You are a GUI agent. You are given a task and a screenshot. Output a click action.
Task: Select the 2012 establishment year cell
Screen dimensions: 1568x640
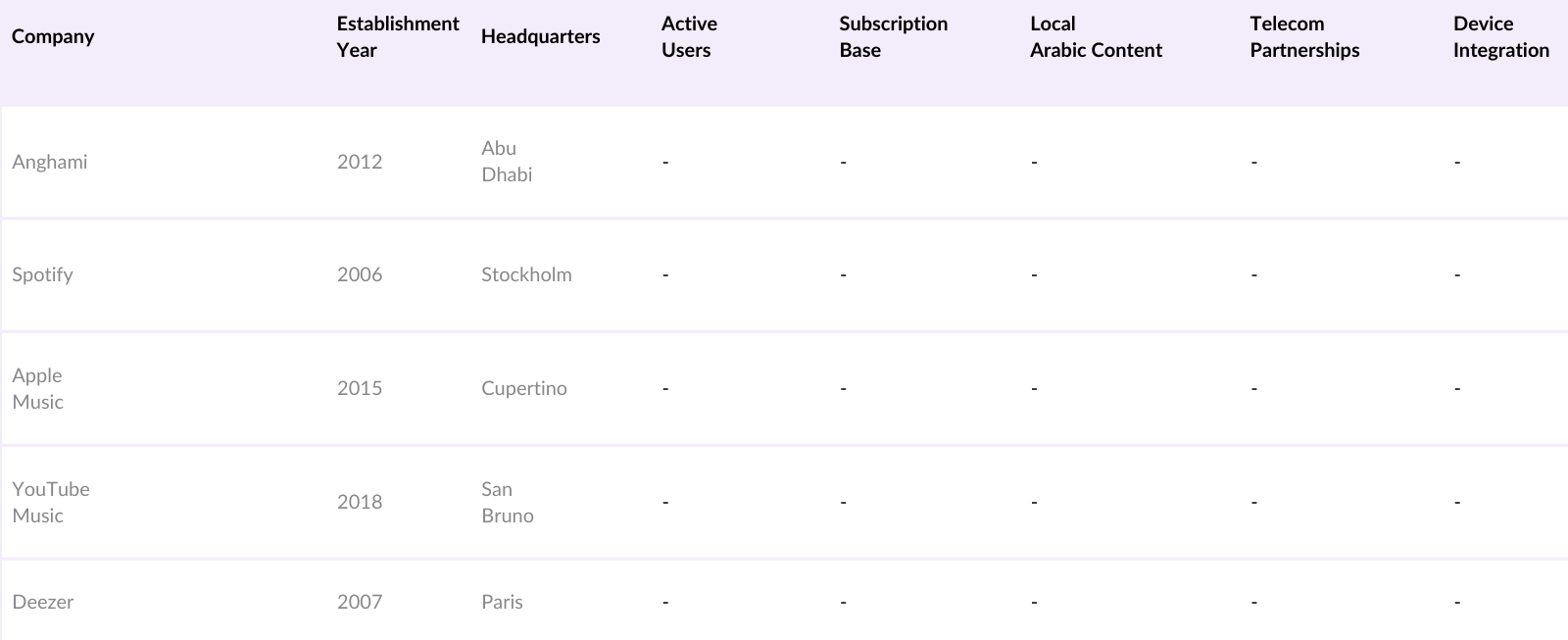click(x=360, y=162)
